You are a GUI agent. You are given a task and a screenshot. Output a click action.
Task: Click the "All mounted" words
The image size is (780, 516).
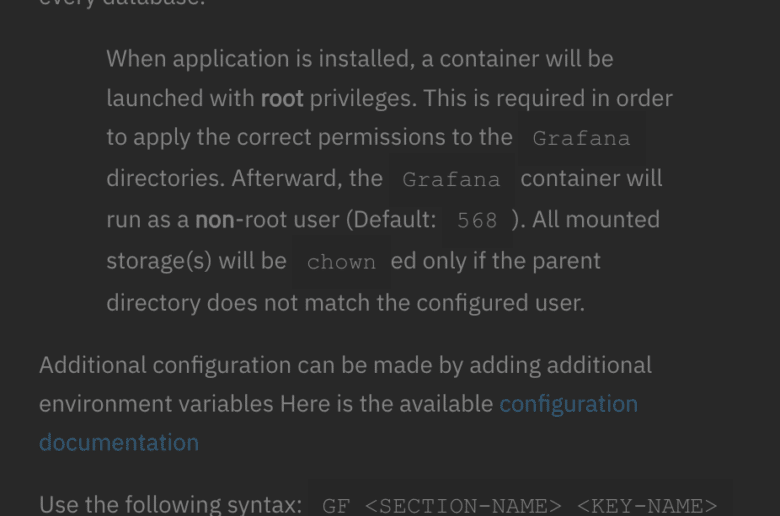[596, 219]
